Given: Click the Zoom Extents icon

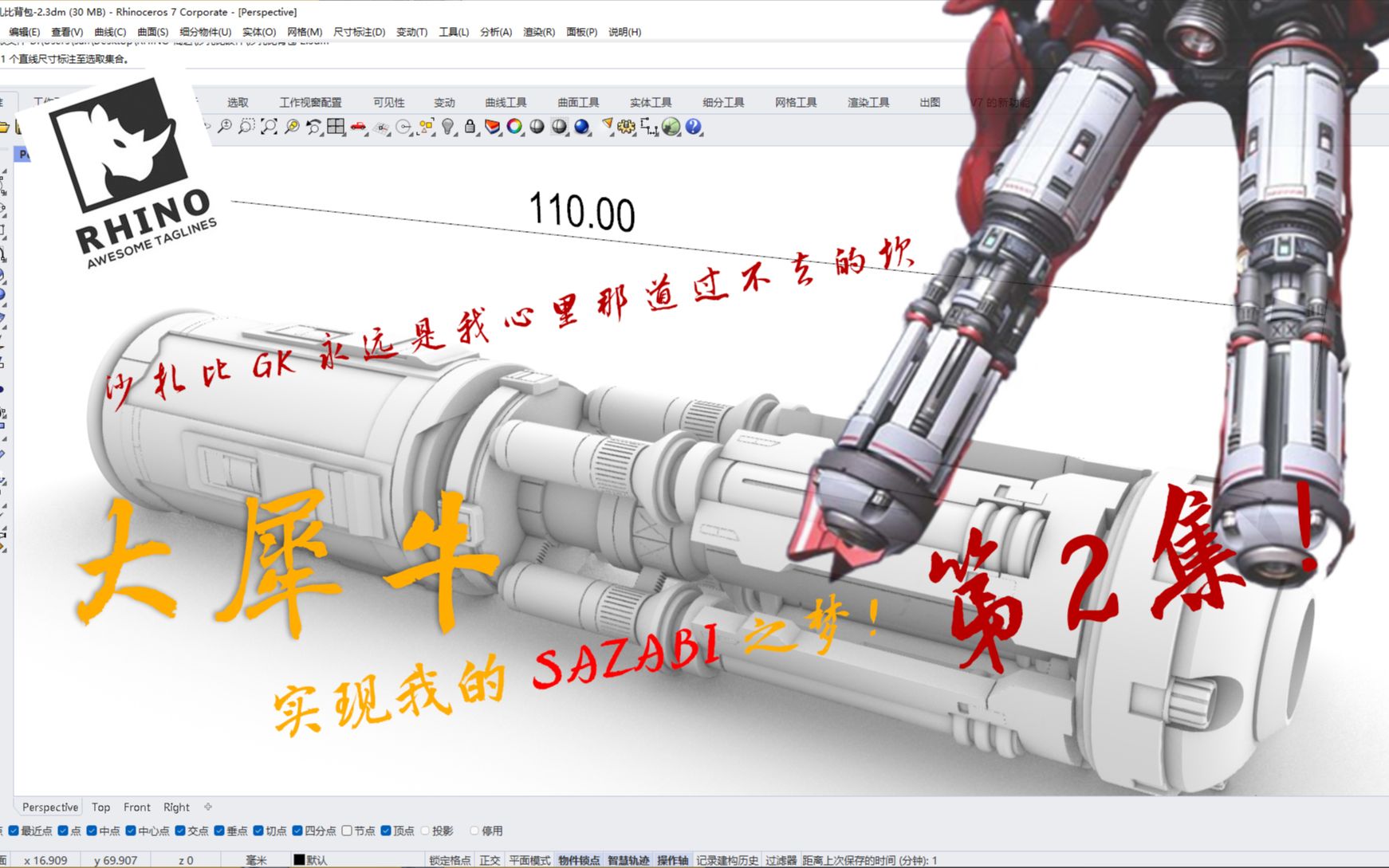Looking at the screenshot, I should click(269, 126).
